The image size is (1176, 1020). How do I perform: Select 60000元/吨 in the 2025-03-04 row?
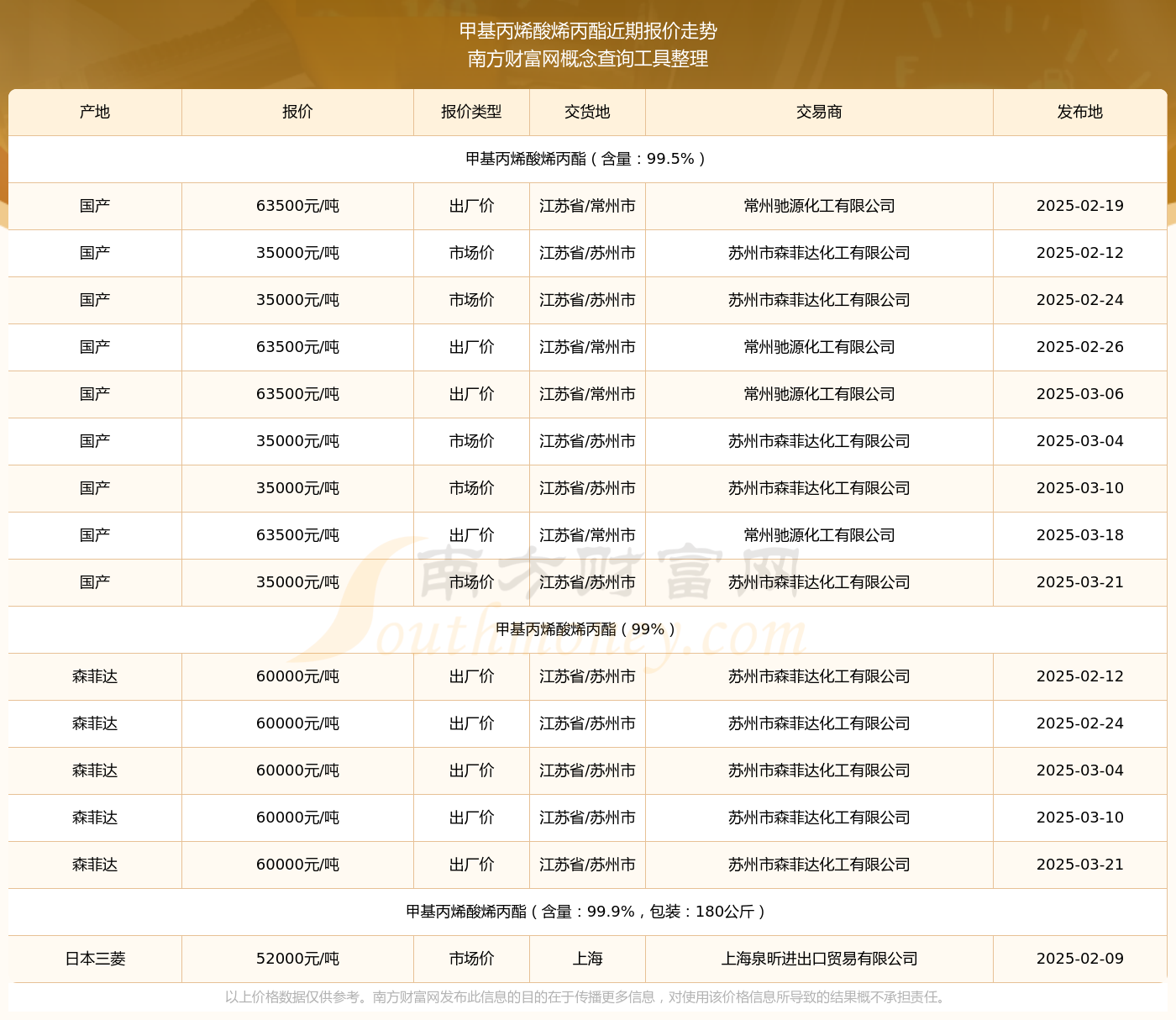297,770
